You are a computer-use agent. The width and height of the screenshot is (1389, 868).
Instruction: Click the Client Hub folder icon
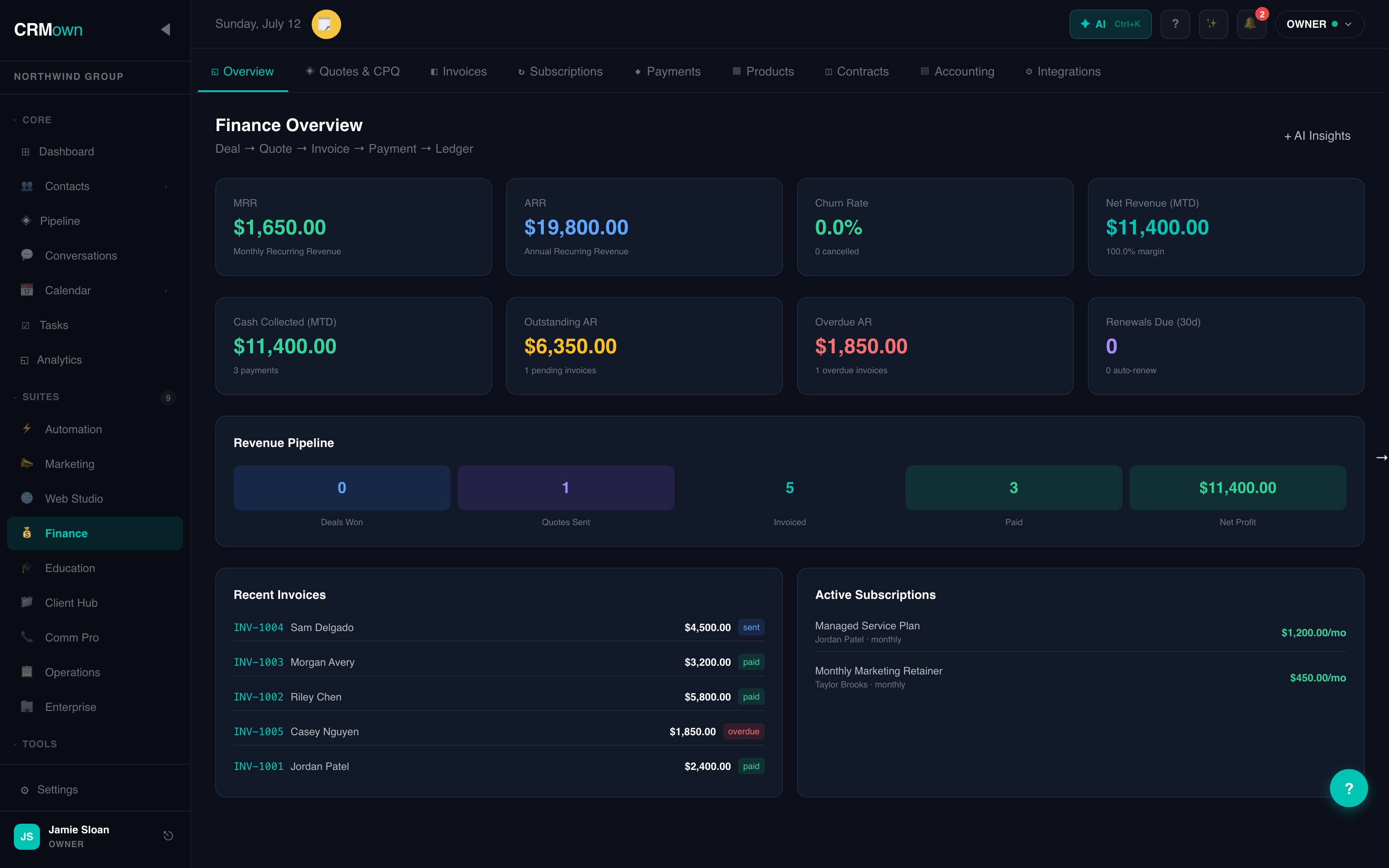pos(27,602)
